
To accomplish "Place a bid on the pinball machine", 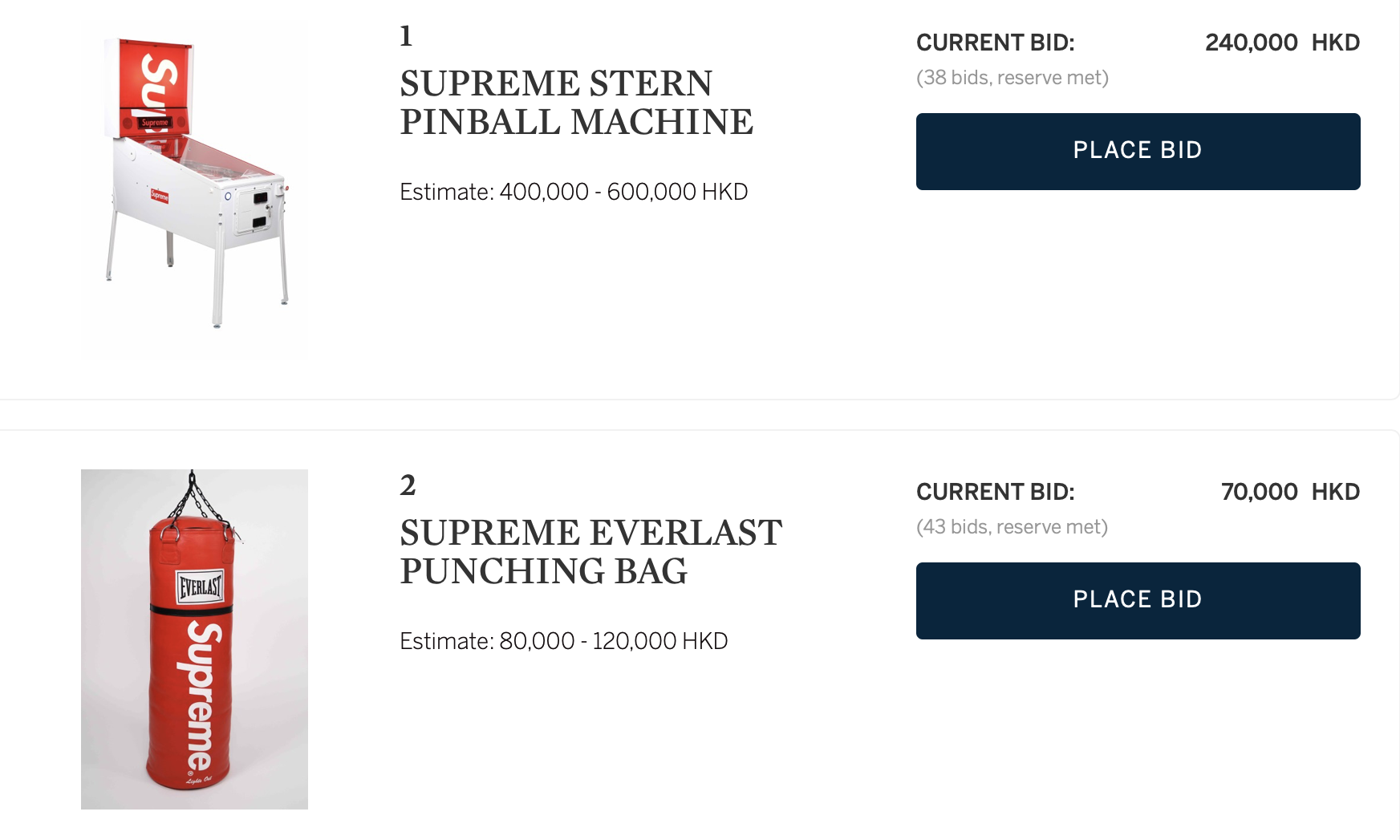I will [x=1138, y=152].
